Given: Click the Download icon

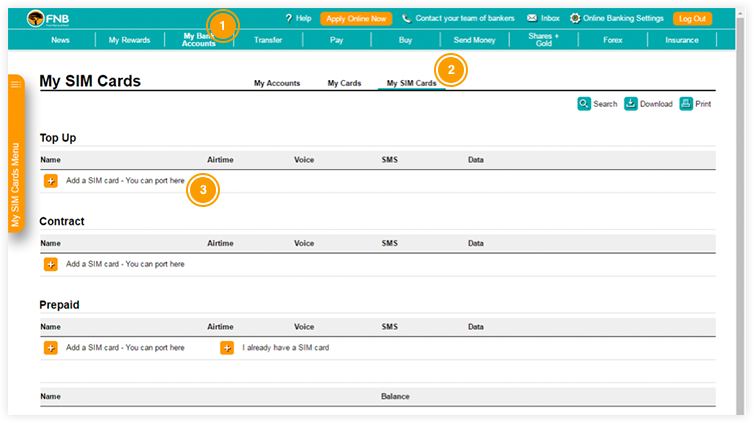Looking at the screenshot, I should [x=631, y=103].
